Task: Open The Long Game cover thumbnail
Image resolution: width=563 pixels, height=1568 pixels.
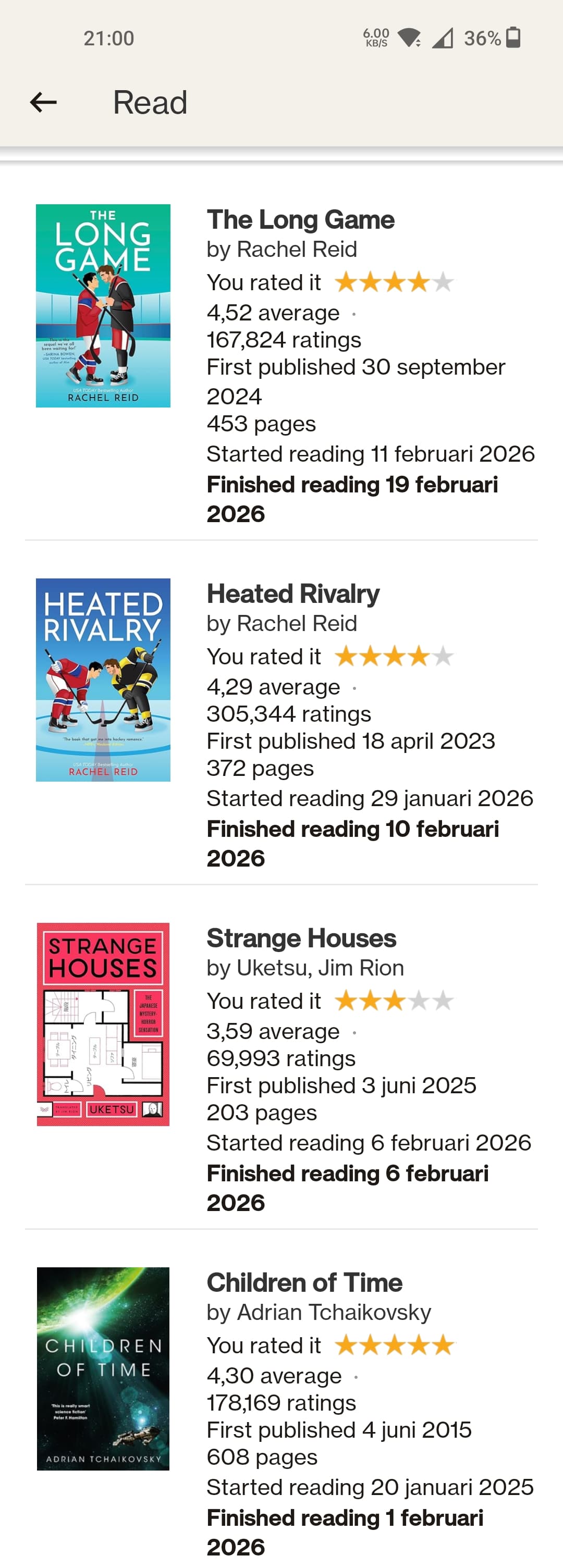Action: 103,305
